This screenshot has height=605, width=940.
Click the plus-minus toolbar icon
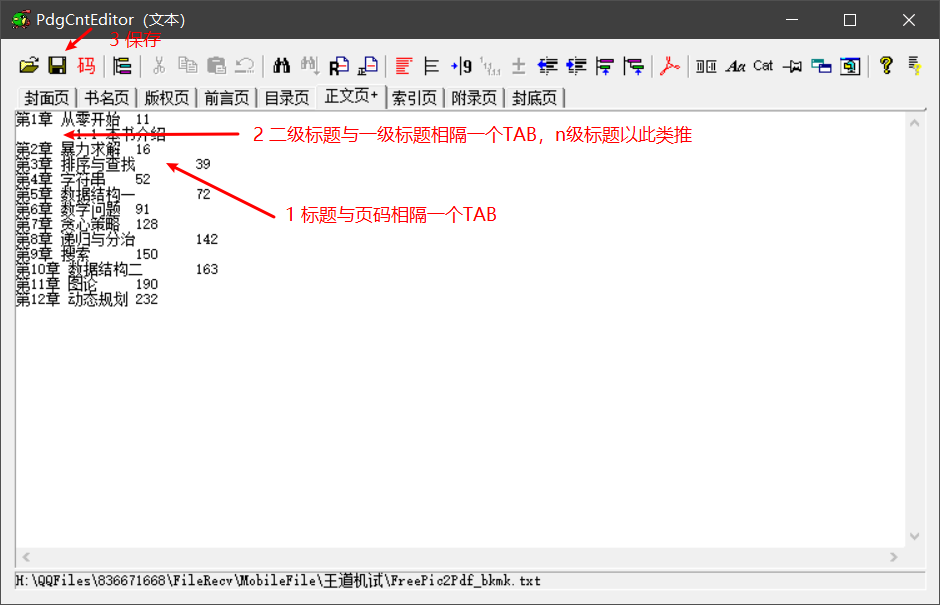tap(519, 66)
